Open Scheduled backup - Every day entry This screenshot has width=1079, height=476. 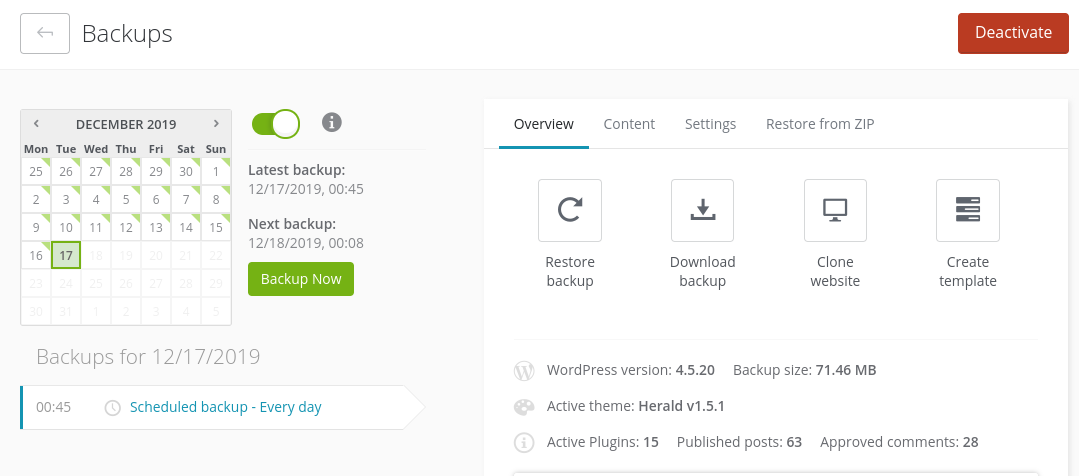(x=225, y=407)
